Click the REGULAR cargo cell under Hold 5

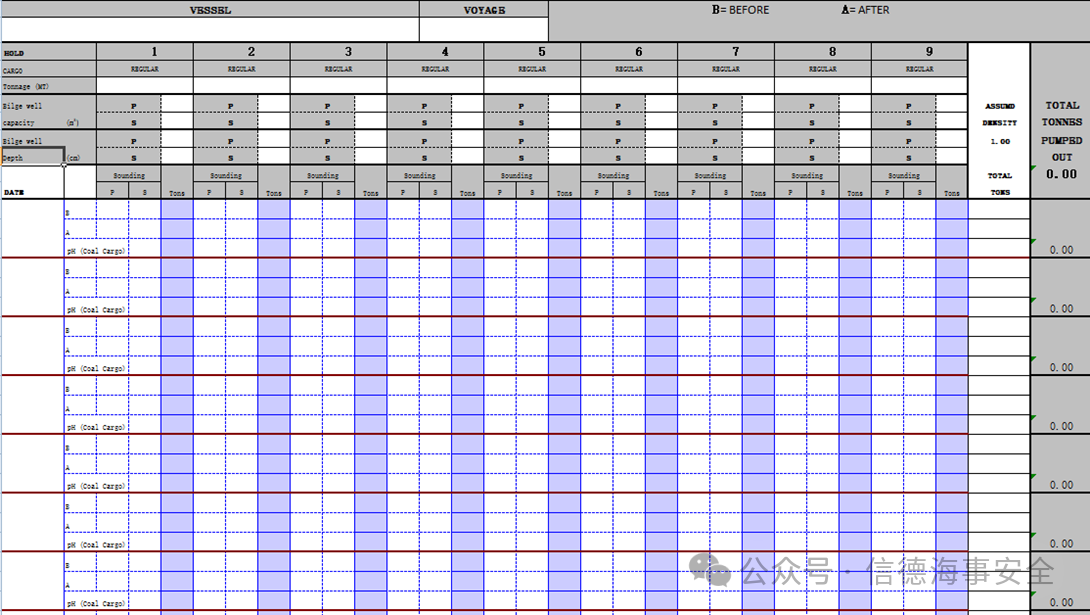click(x=532, y=69)
